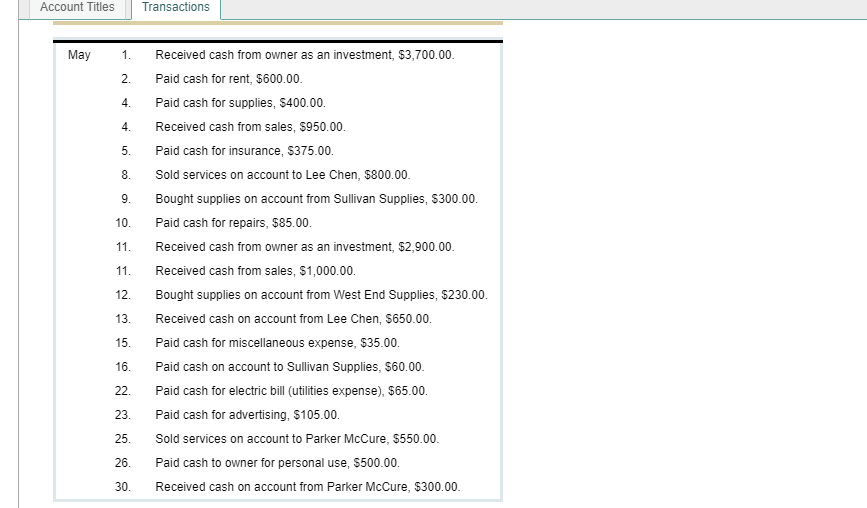
Task: Select miscellaneous expense $35.00 line
Action: click(278, 343)
